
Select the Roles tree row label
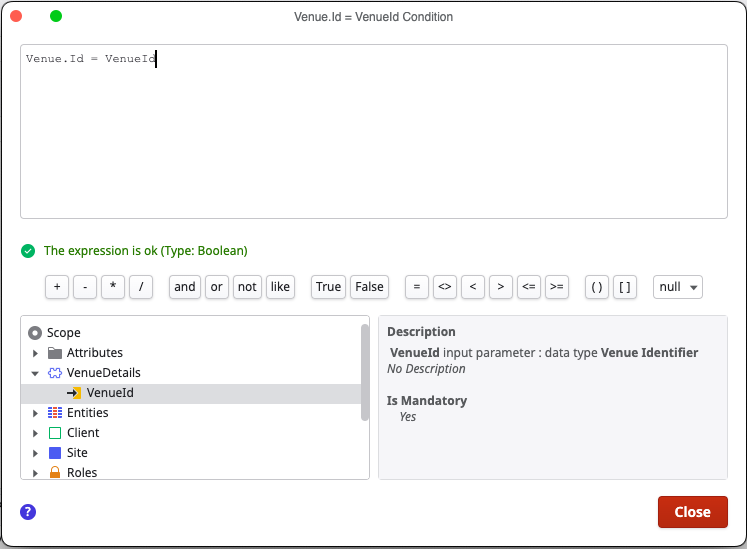coord(82,473)
